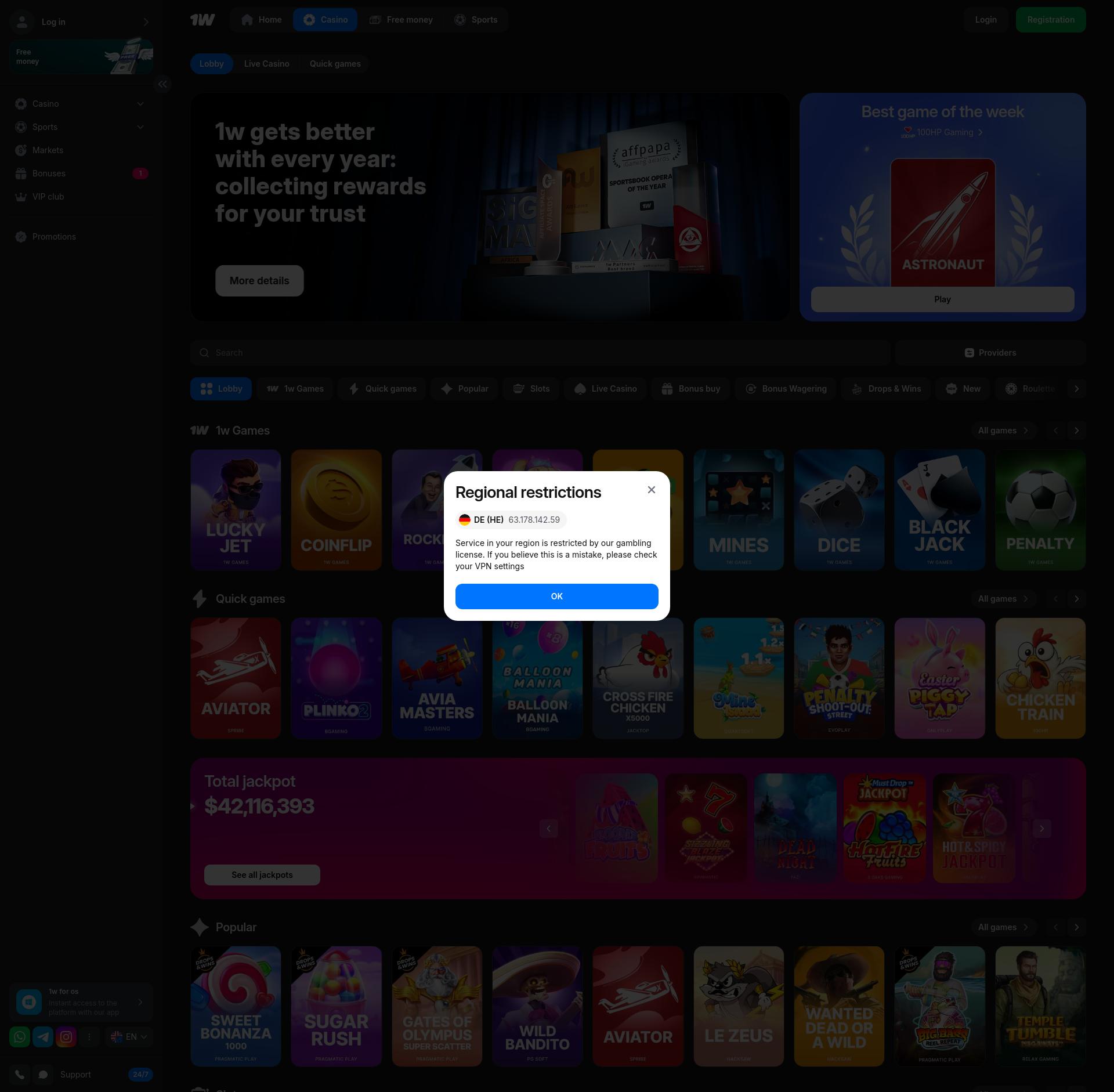Open Instagram social icon

[x=66, y=1037]
